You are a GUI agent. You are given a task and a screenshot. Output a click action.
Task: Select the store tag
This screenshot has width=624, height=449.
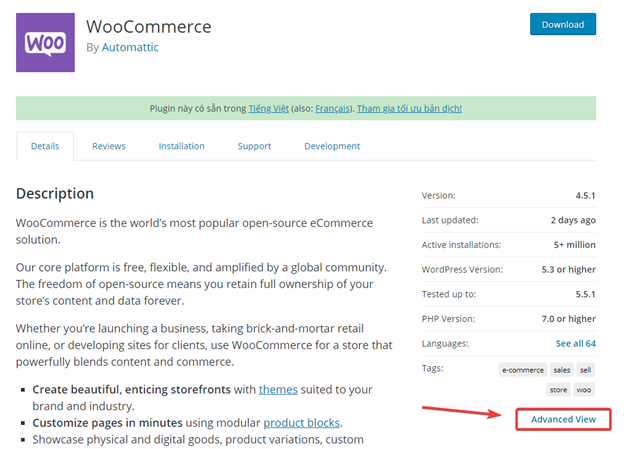click(x=558, y=390)
